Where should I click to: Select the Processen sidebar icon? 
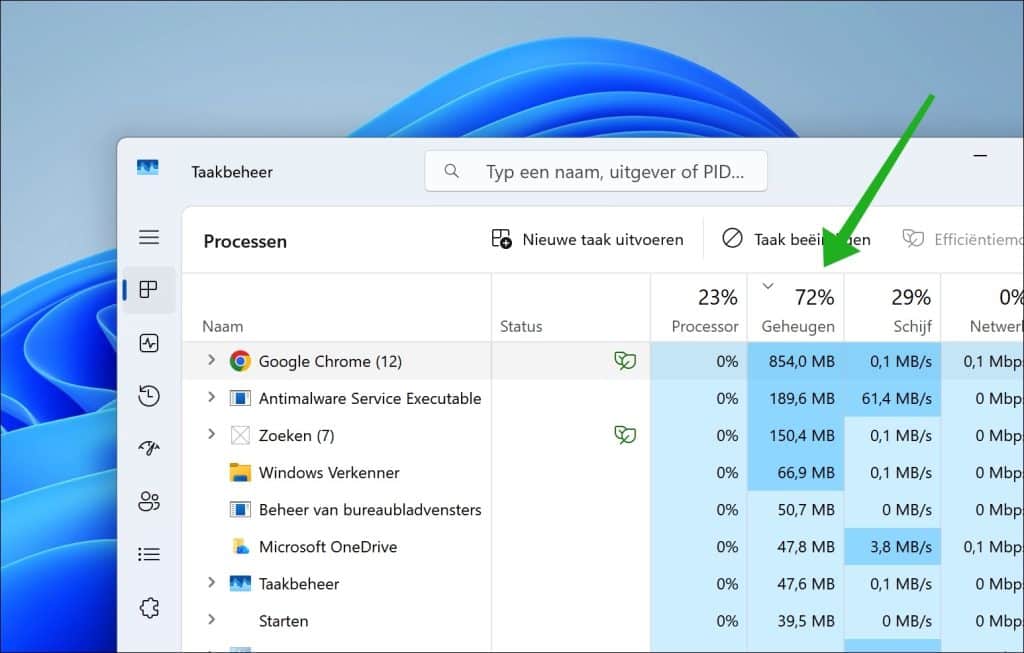[149, 290]
